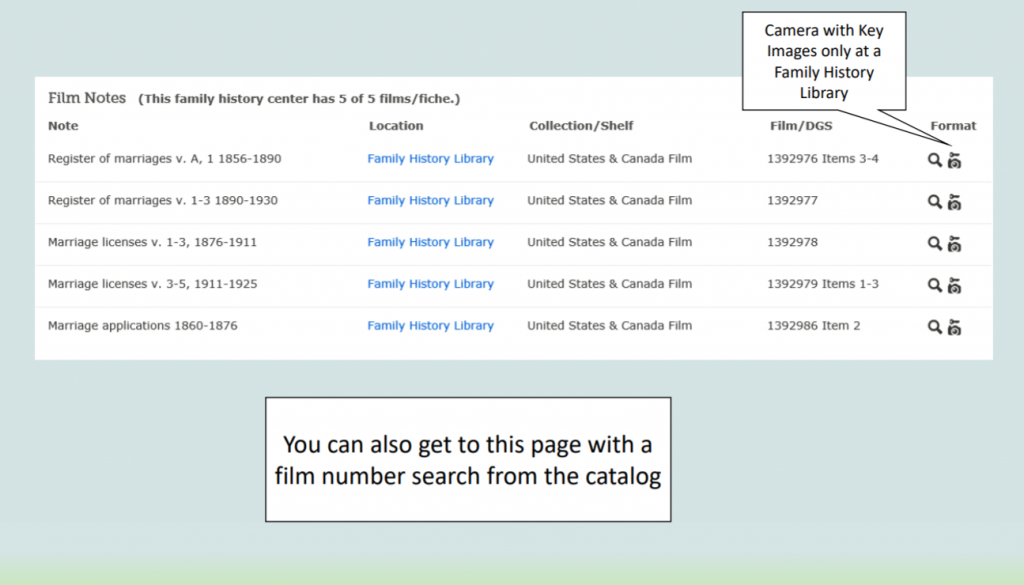The image size is (1024, 585).
Task: Open camera images for film 1392976
Action: (954, 160)
